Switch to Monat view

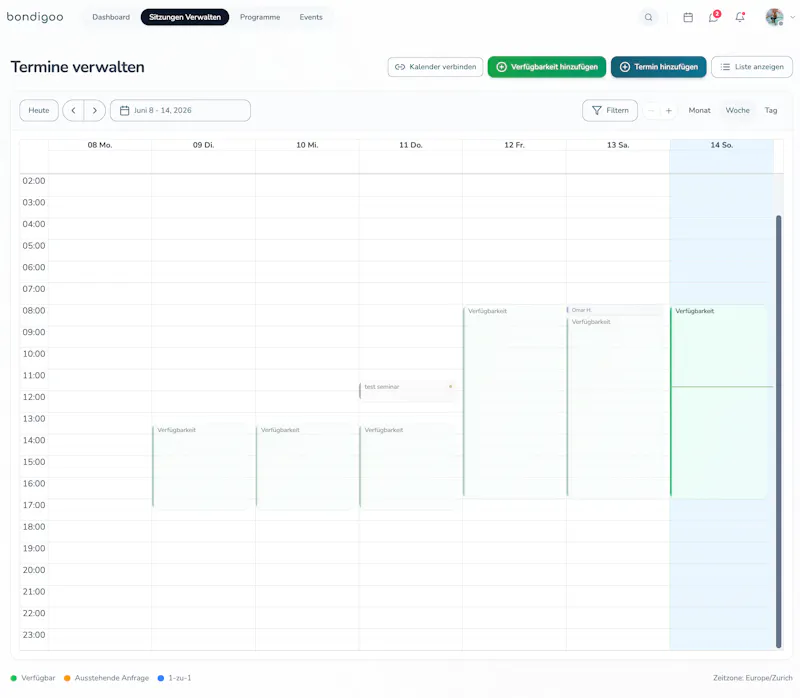tap(699, 110)
